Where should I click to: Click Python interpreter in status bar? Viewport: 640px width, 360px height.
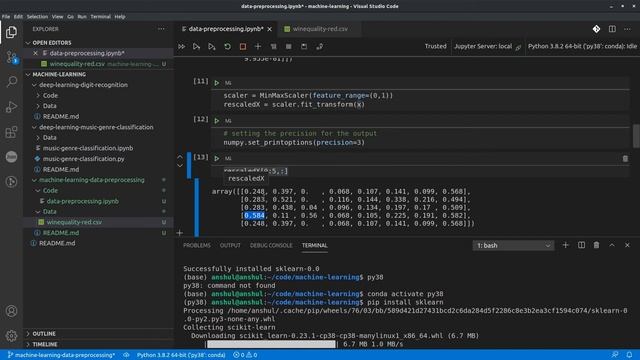click(181, 355)
